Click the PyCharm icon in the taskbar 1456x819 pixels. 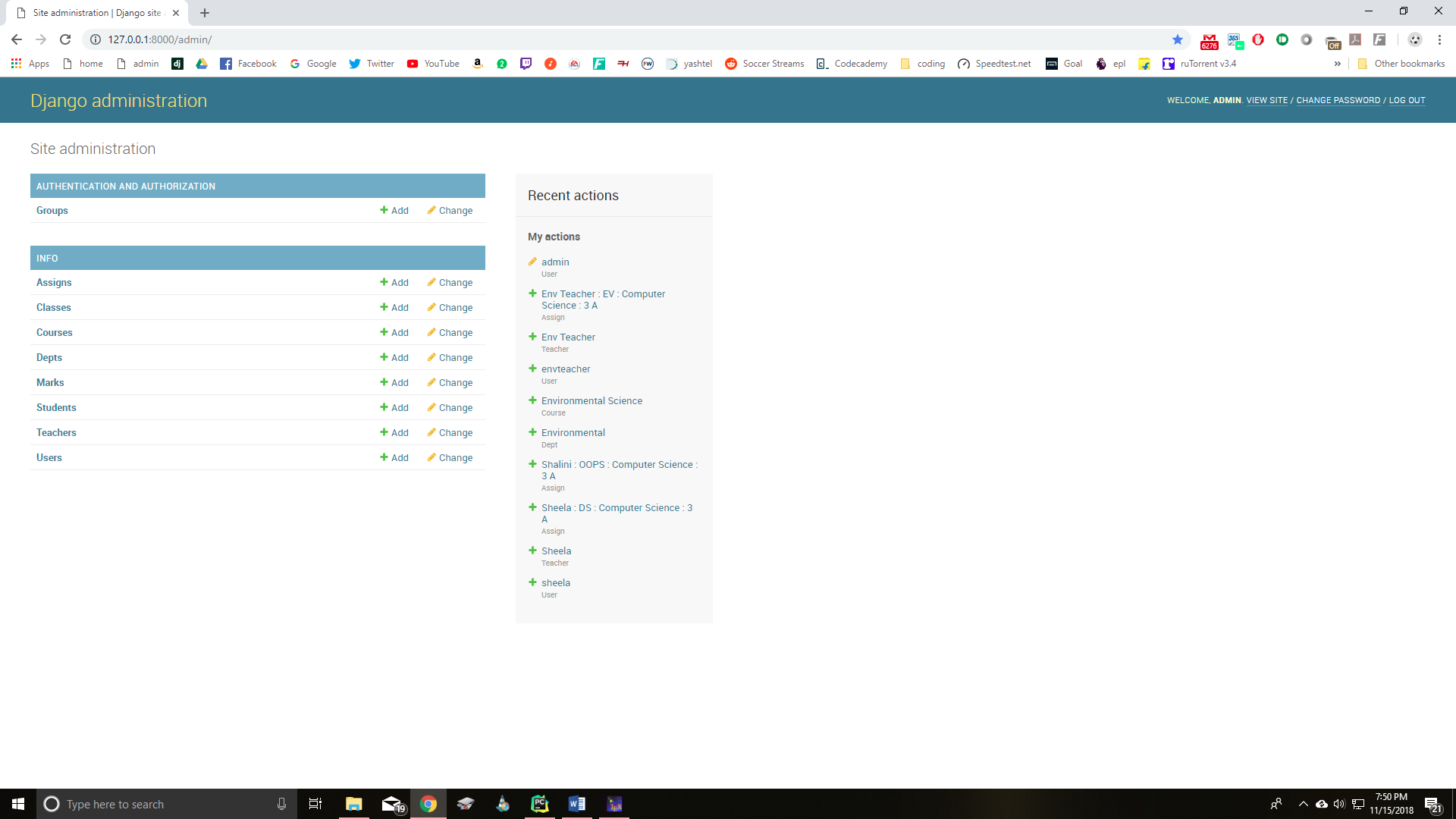point(539,804)
